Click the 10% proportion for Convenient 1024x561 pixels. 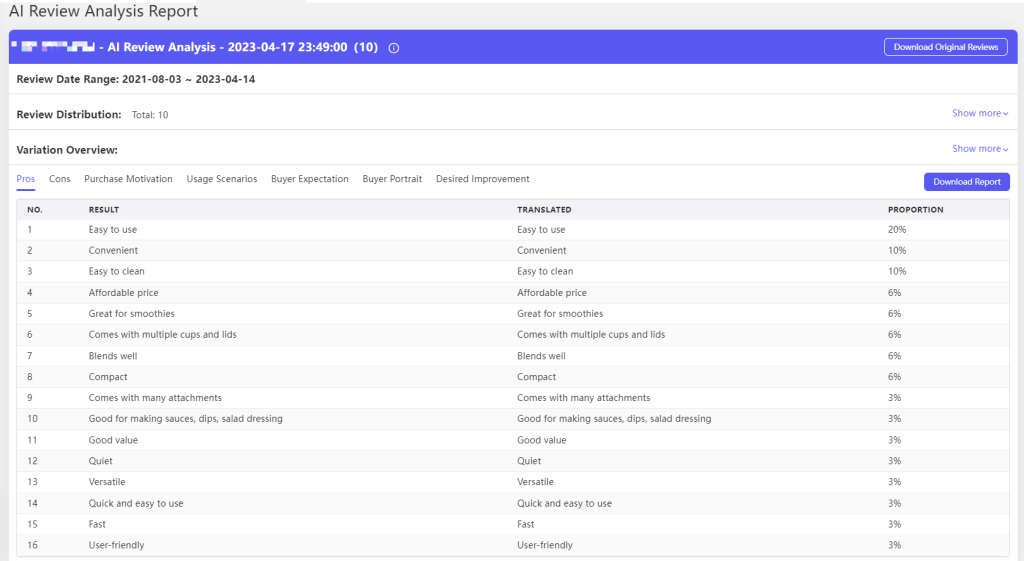897,250
